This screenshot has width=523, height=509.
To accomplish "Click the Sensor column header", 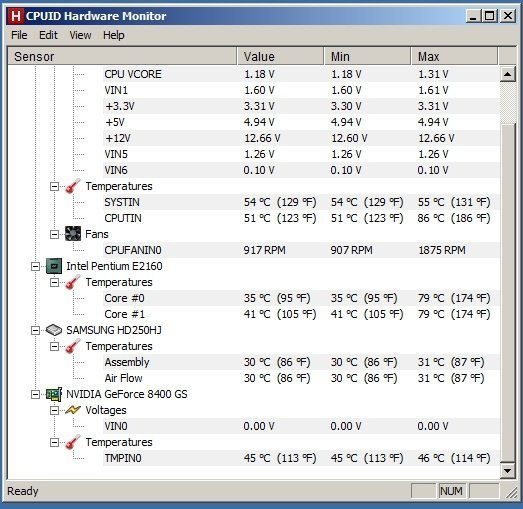I will 122,56.
